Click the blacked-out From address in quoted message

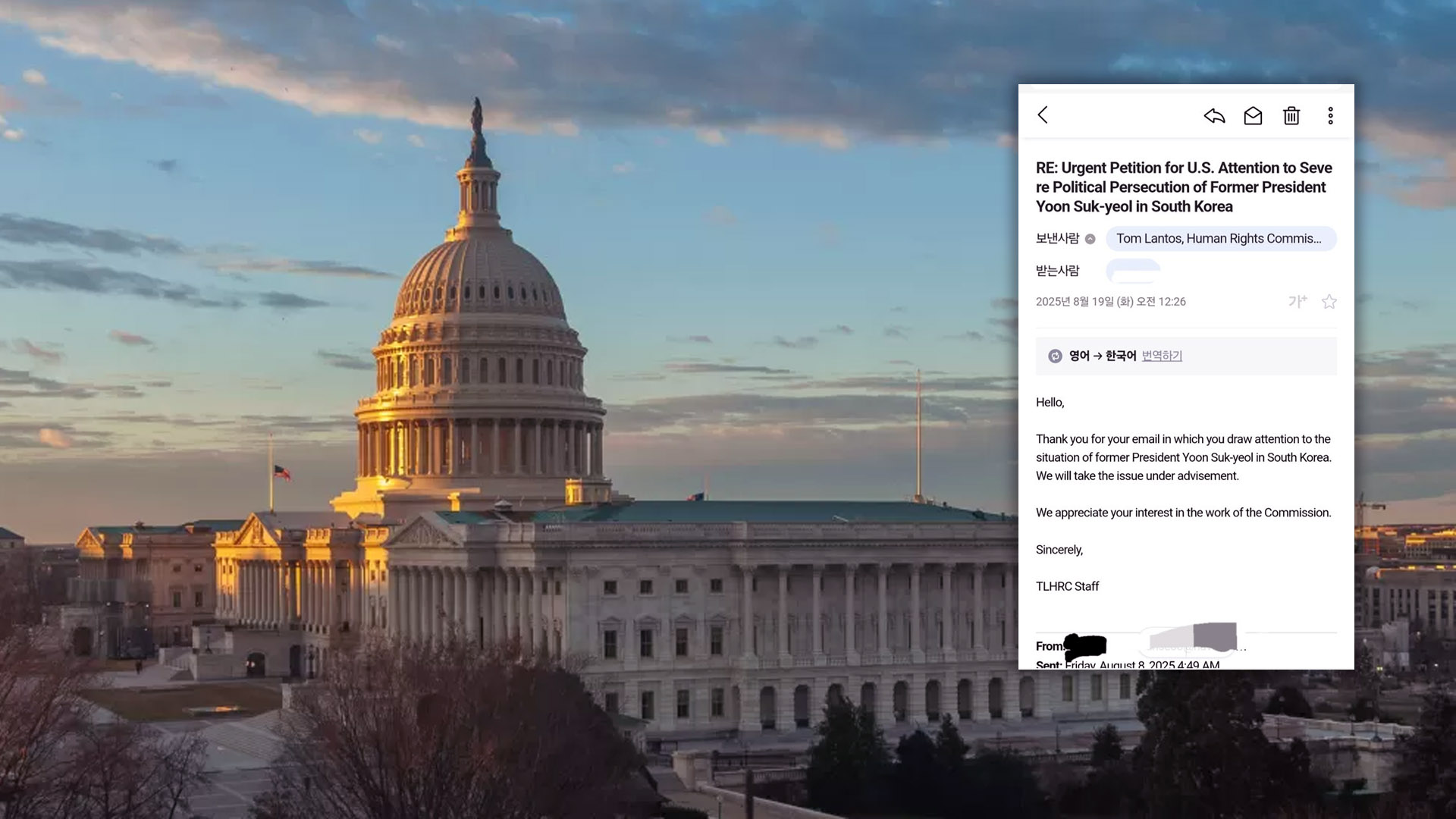[x=1085, y=646]
